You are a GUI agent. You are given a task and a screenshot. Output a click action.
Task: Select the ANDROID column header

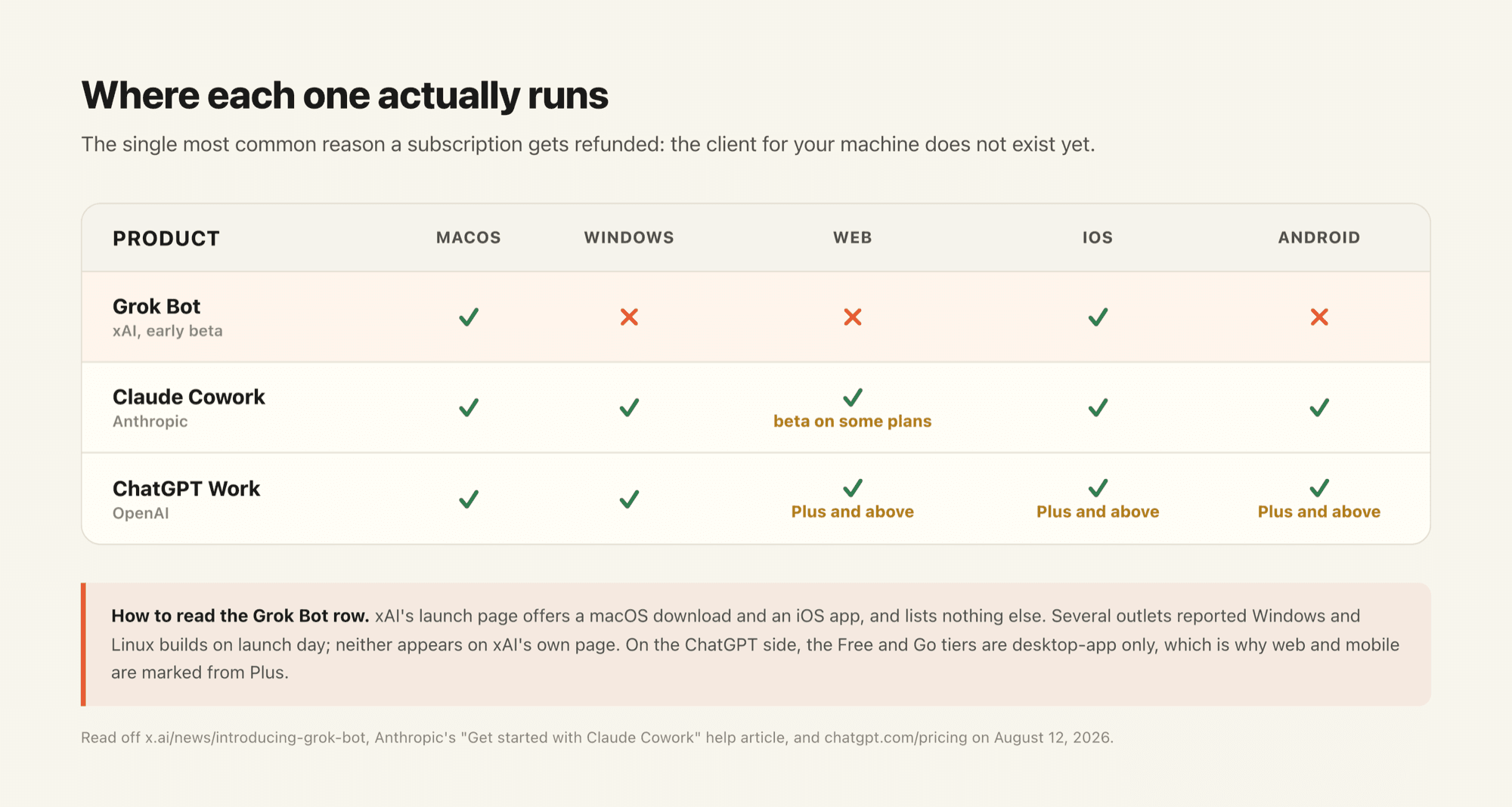[1319, 237]
